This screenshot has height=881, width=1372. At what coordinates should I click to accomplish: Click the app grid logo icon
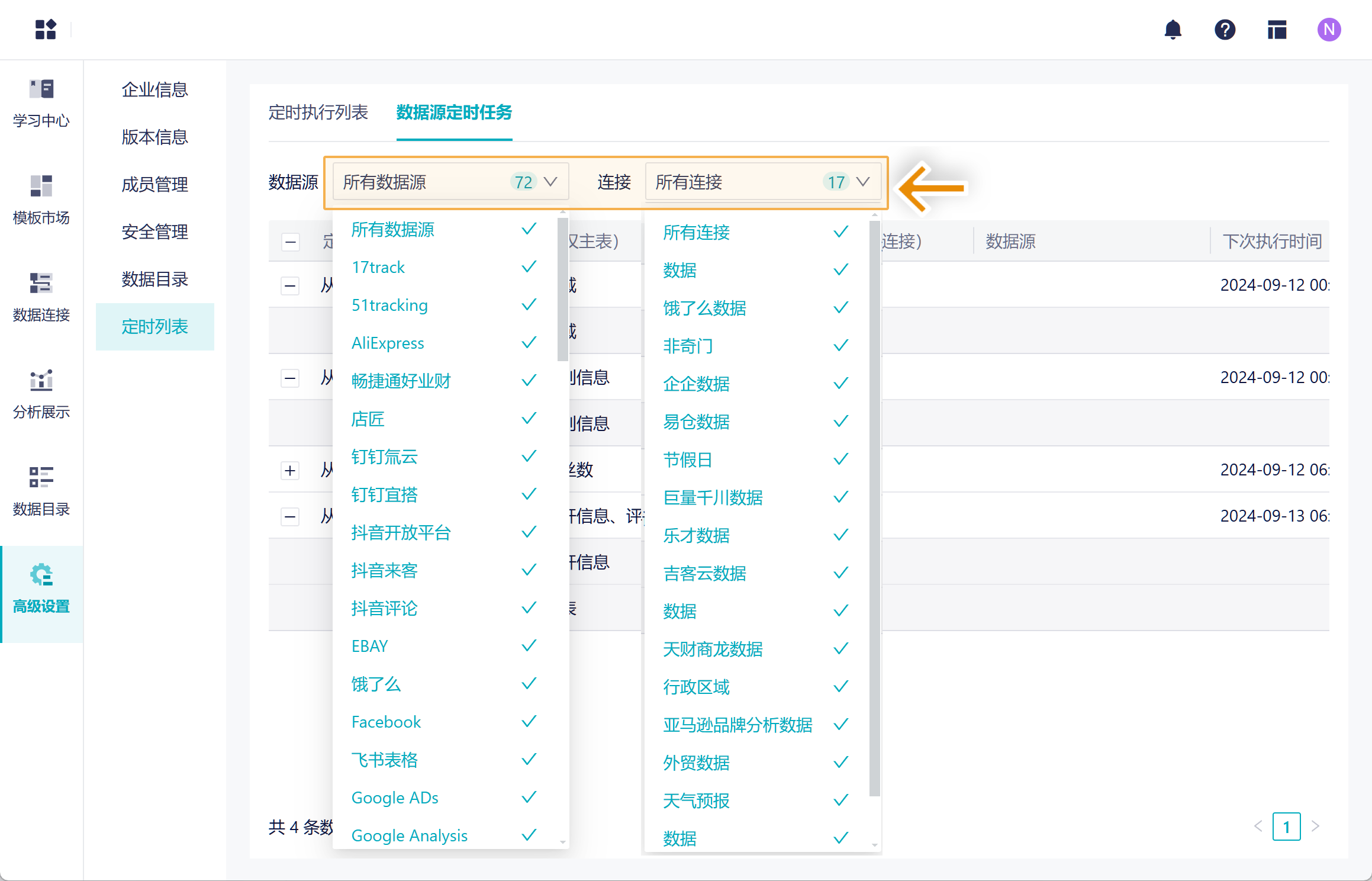pos(46,30)
